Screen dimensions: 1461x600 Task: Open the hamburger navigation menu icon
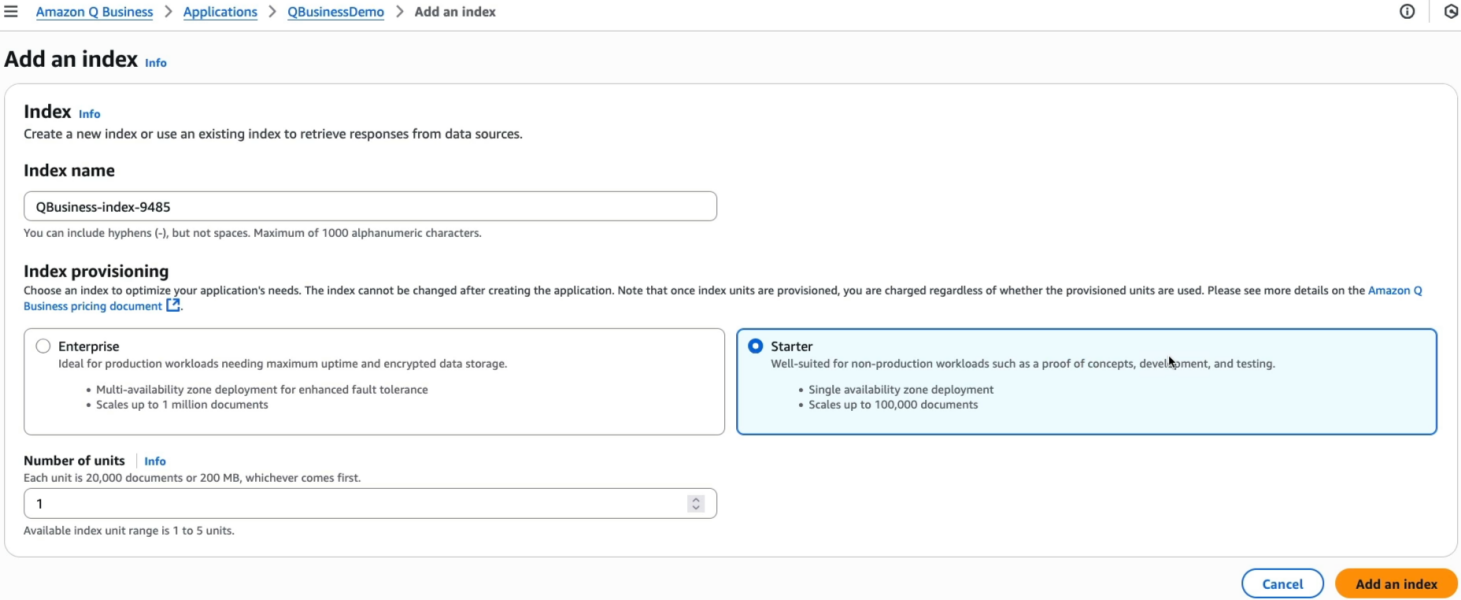(x=11, y=12)
